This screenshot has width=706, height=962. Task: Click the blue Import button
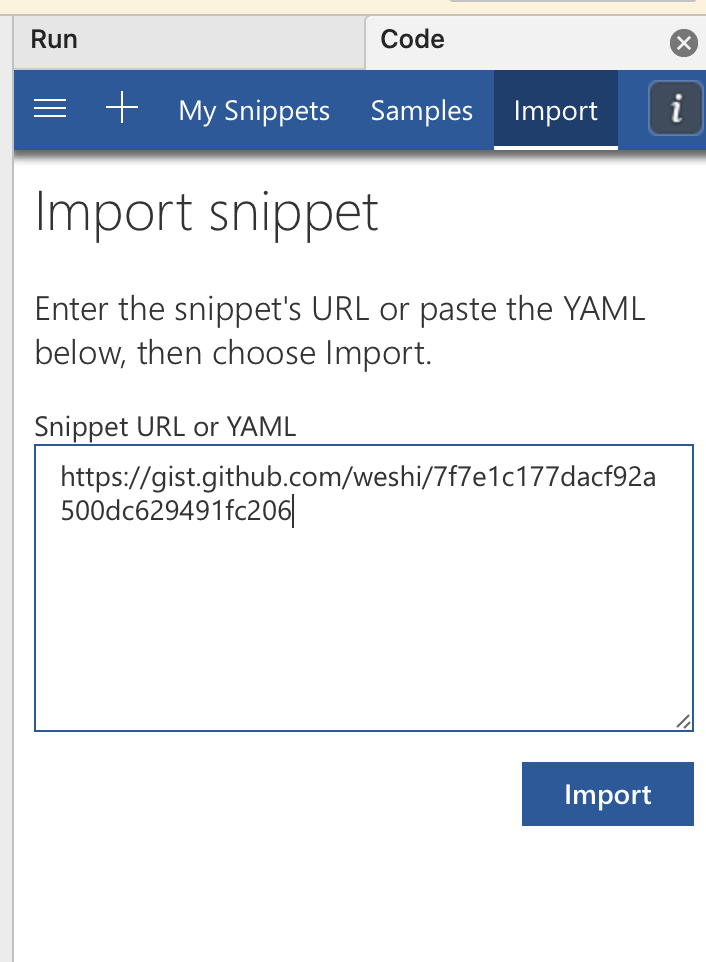click(607, 793)
